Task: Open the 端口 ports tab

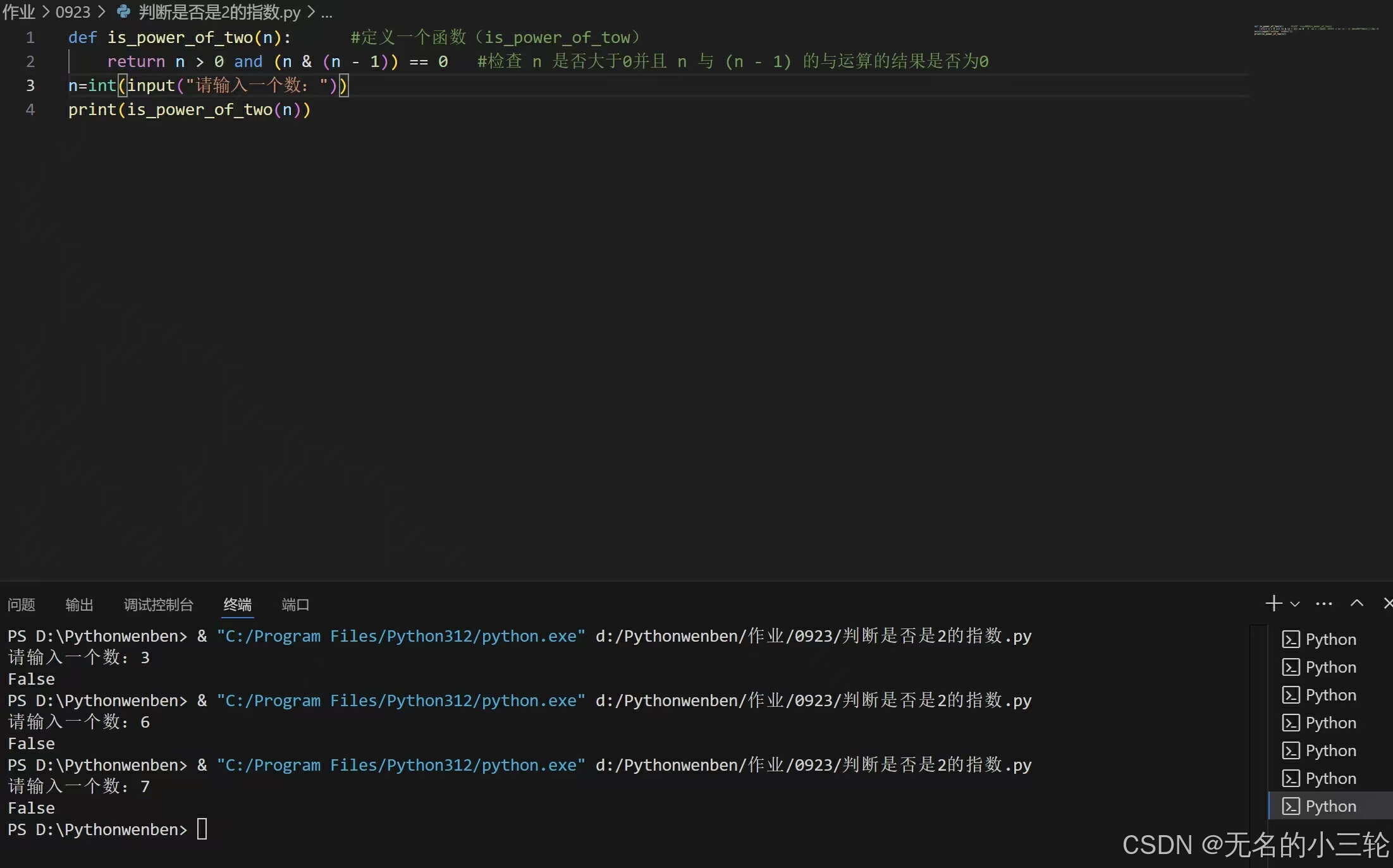Action: pyautogui.click(x=295, y=605)
